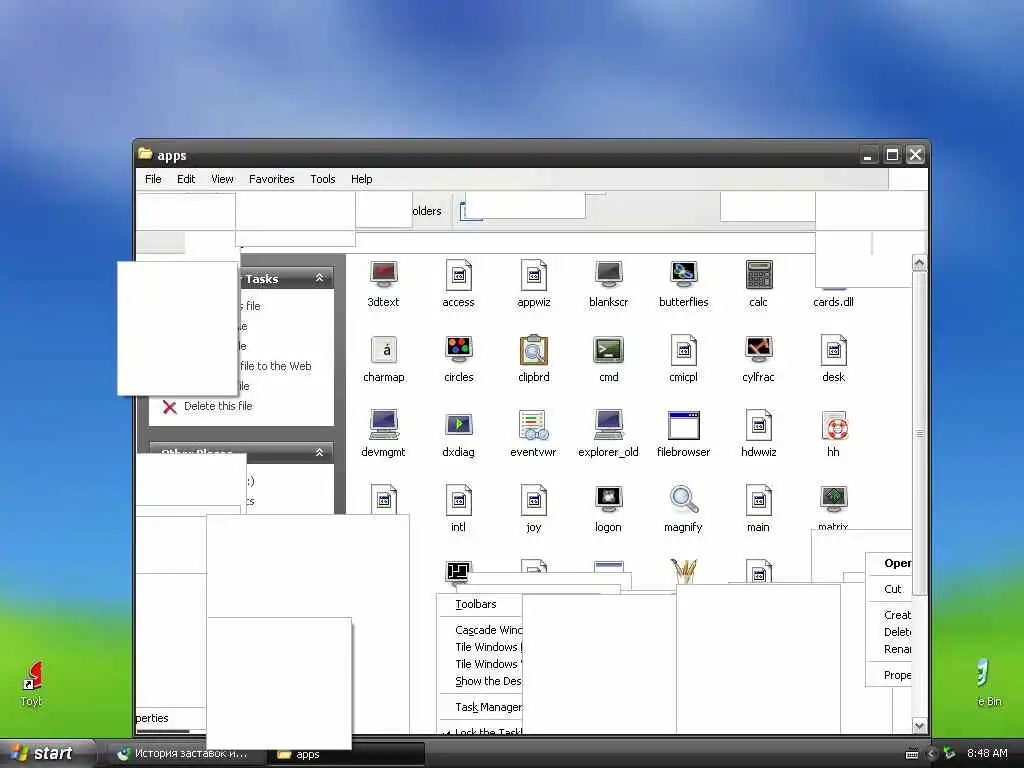Select the intl file icon

click(458, 500)
